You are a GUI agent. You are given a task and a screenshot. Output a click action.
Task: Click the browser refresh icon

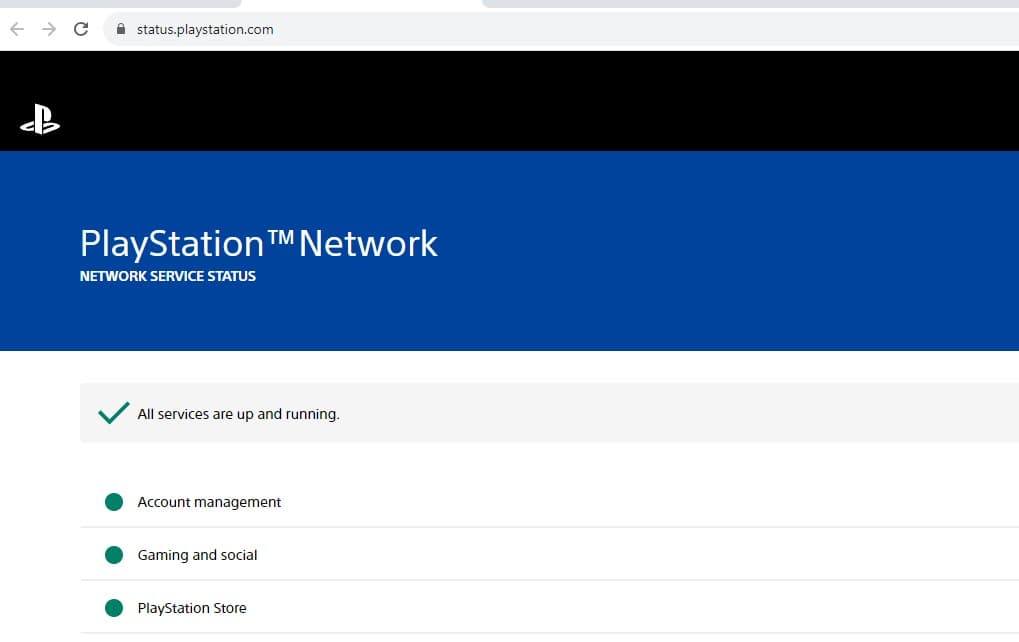[x=80, y=29]
